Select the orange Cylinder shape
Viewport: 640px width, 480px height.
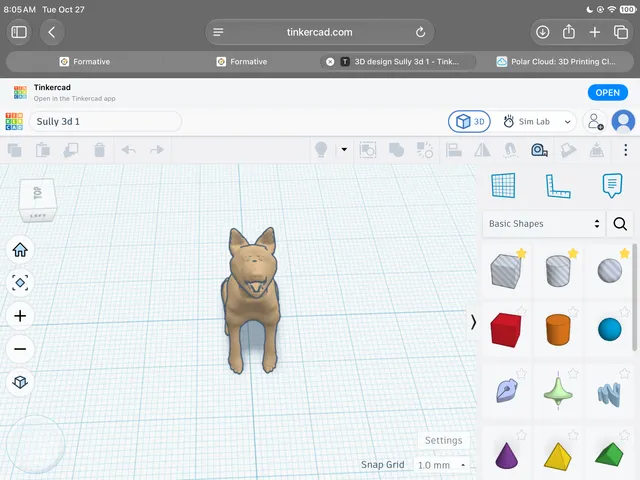(x=558, y=330)
